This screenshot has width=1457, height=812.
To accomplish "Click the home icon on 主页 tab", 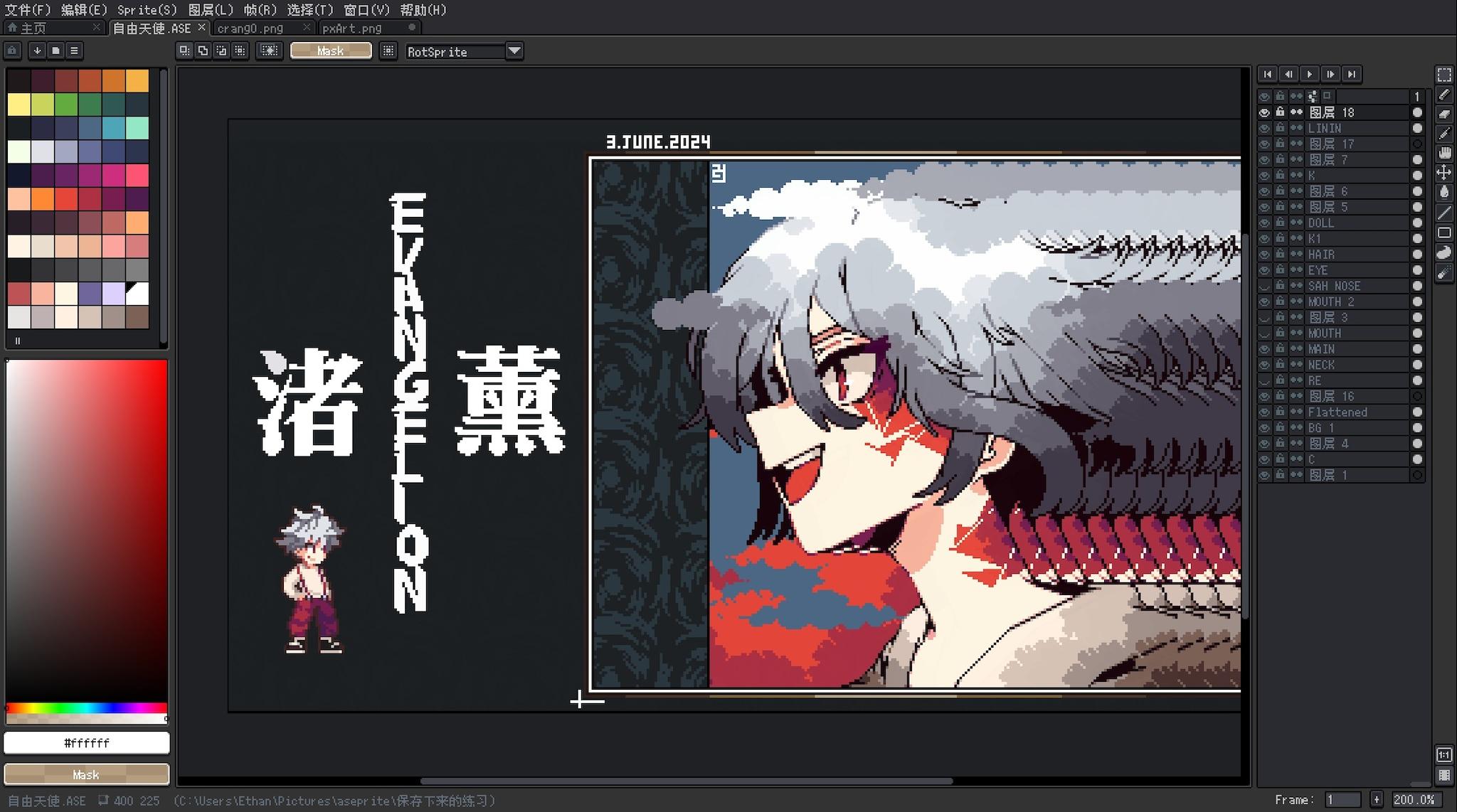I will [12, 28].
